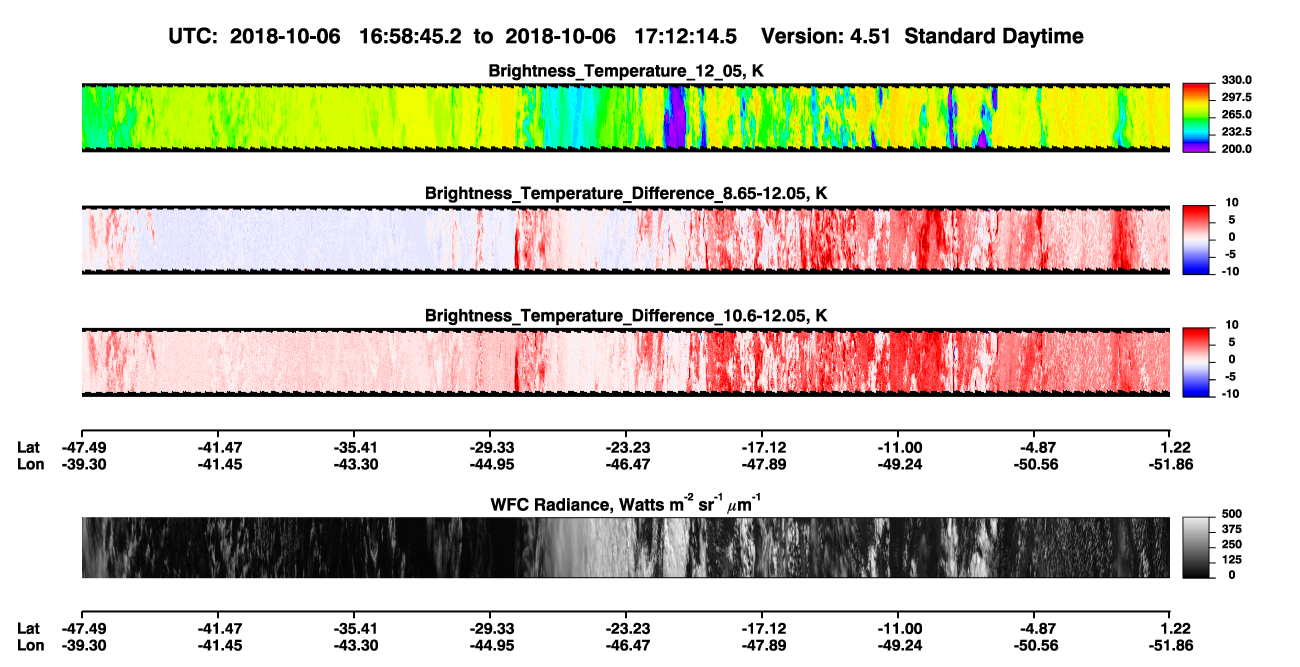
Task: Click 'Lon' label on the bottom axis under WFC strip
Action: click(x=31, y=645)
